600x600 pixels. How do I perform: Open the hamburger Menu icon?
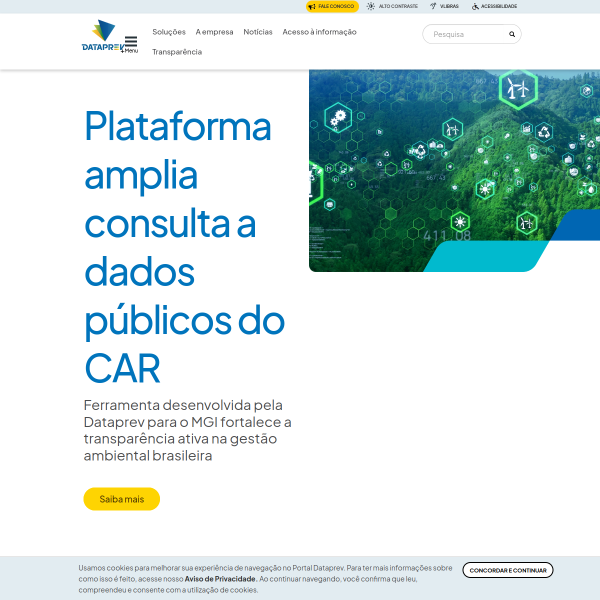coord(131,44)
